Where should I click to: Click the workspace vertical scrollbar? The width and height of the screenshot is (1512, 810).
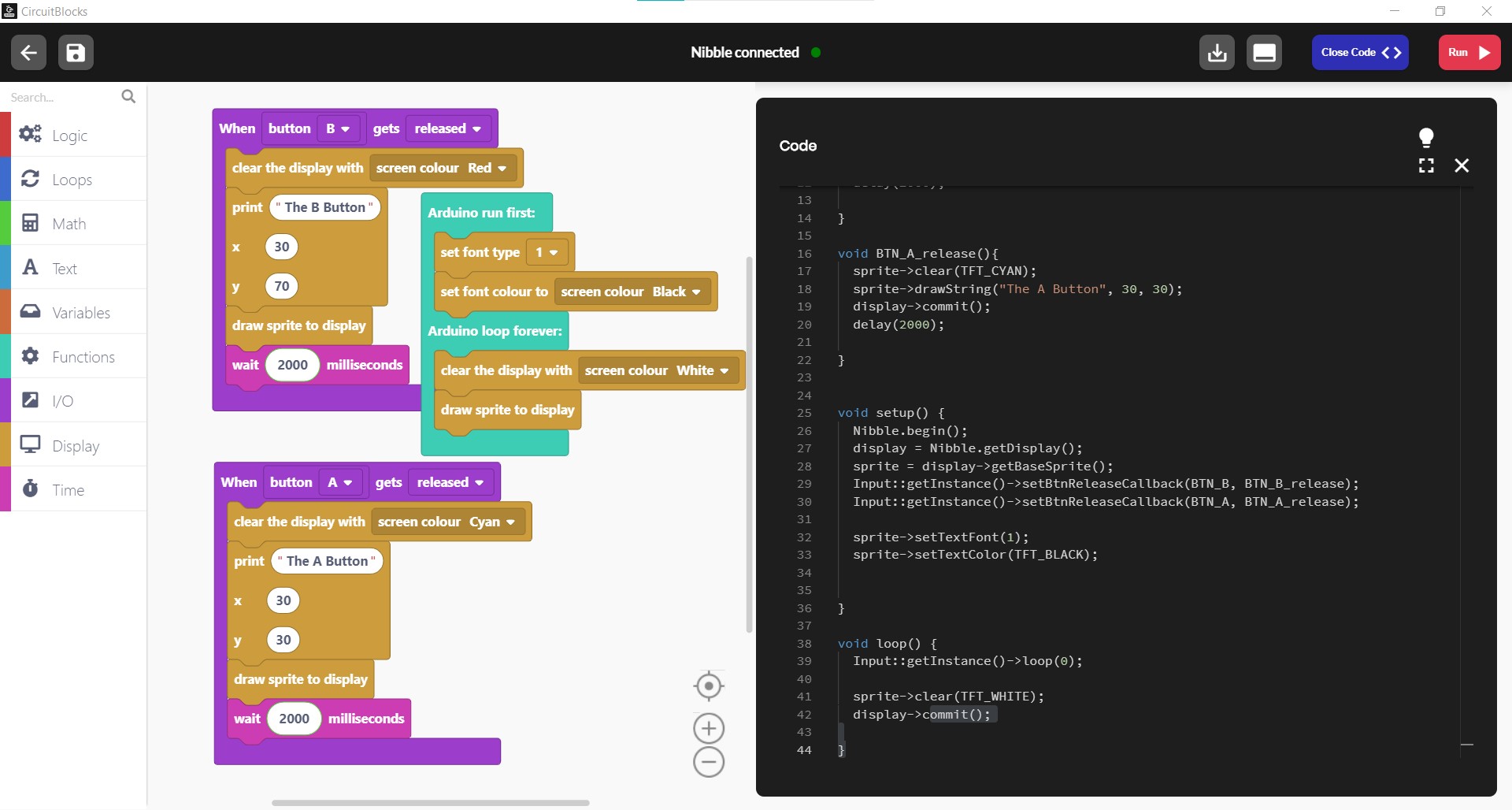(749, 444)
